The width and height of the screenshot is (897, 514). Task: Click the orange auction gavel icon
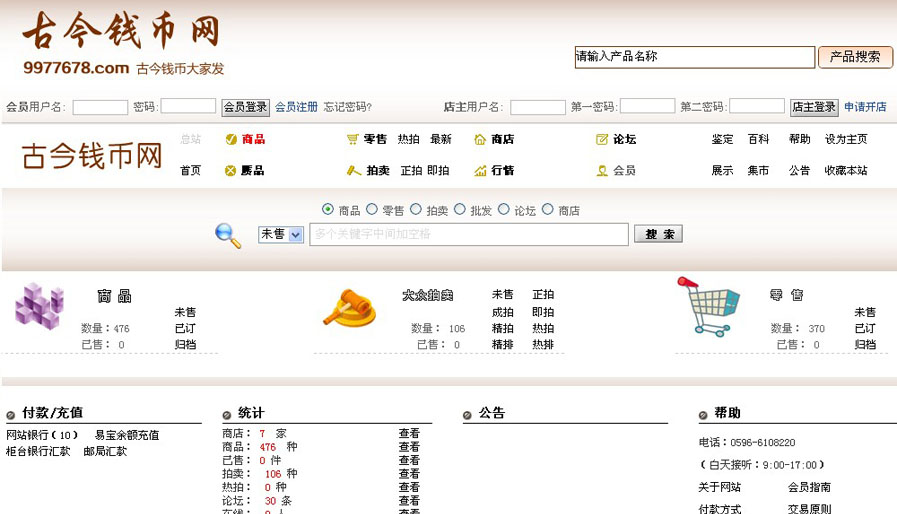348,308
